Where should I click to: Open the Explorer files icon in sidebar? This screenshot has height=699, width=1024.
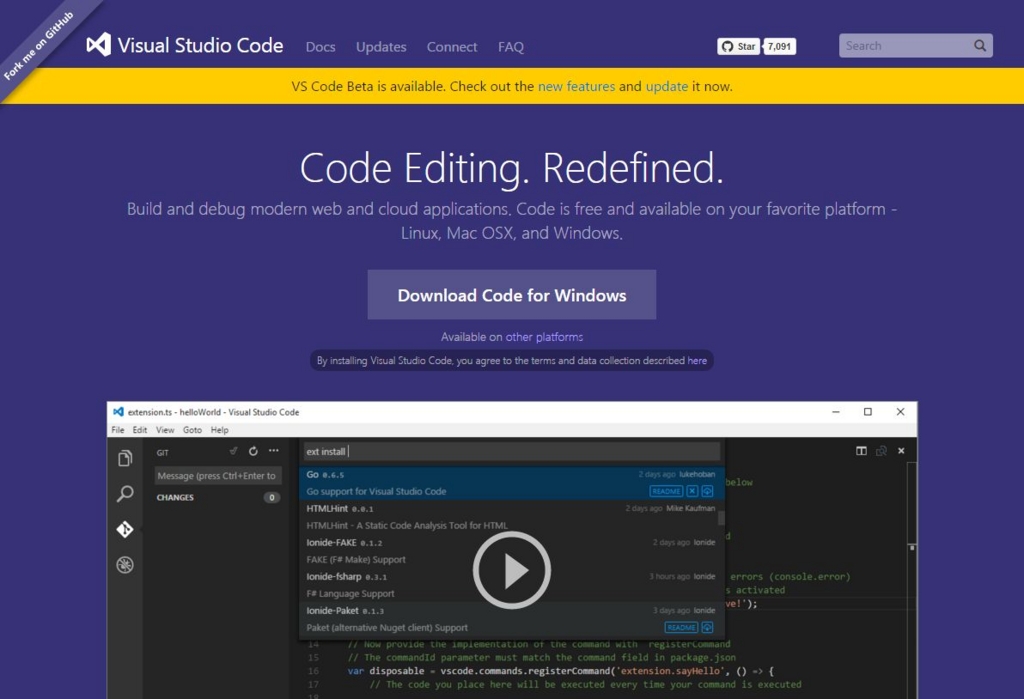coord(125,458)
